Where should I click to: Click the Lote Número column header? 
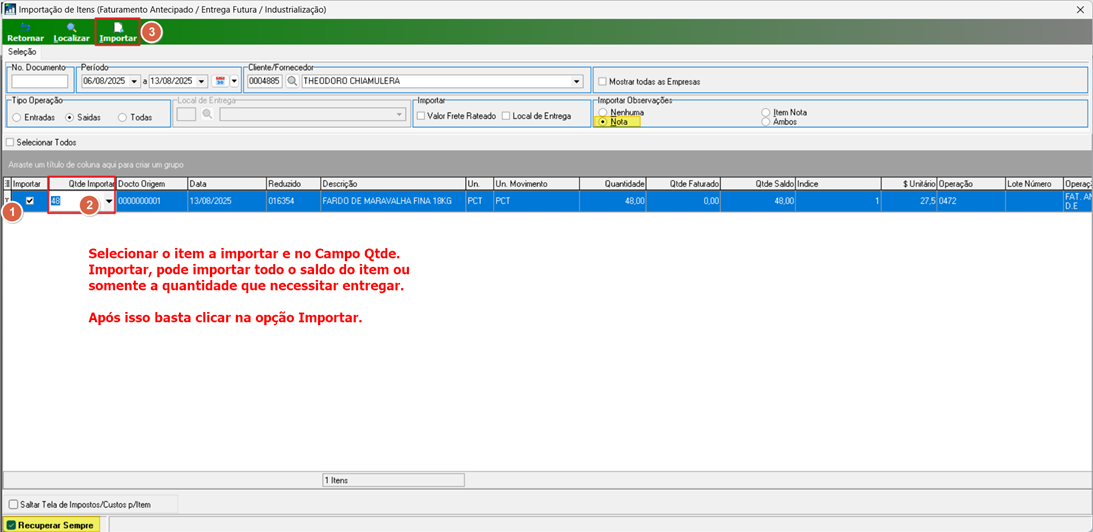point(1034,183)
